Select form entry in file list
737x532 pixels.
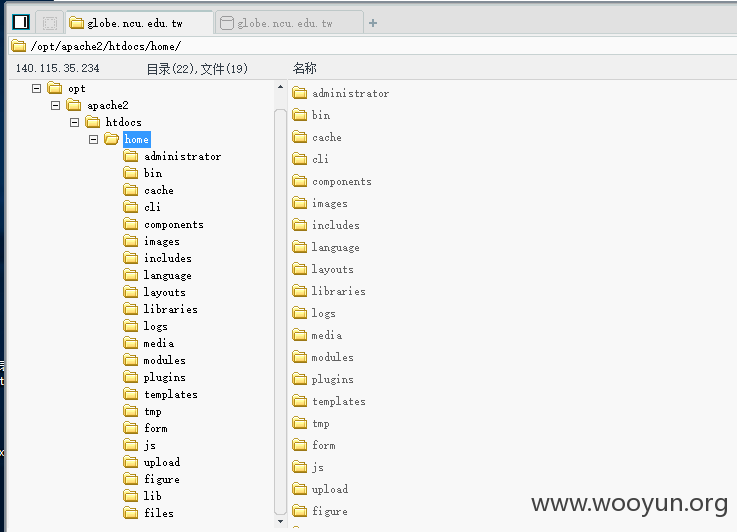(324, 445)
